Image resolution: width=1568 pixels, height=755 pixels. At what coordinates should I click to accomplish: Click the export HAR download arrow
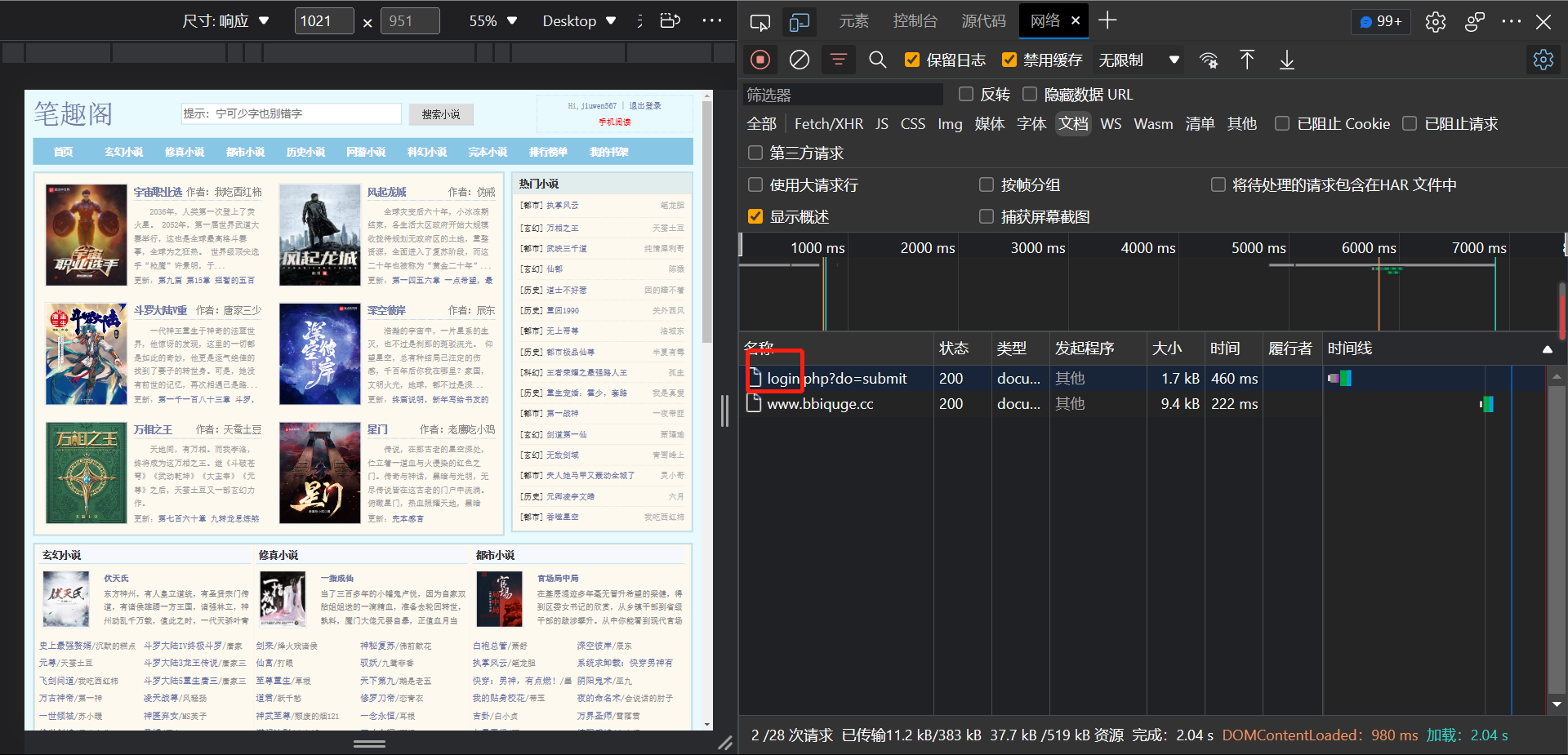[1287, 60]
